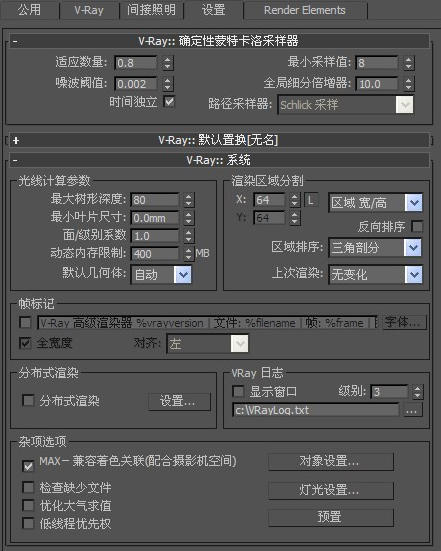
Task: Select the 设置 tab
Action: click(x=213, y=10)
